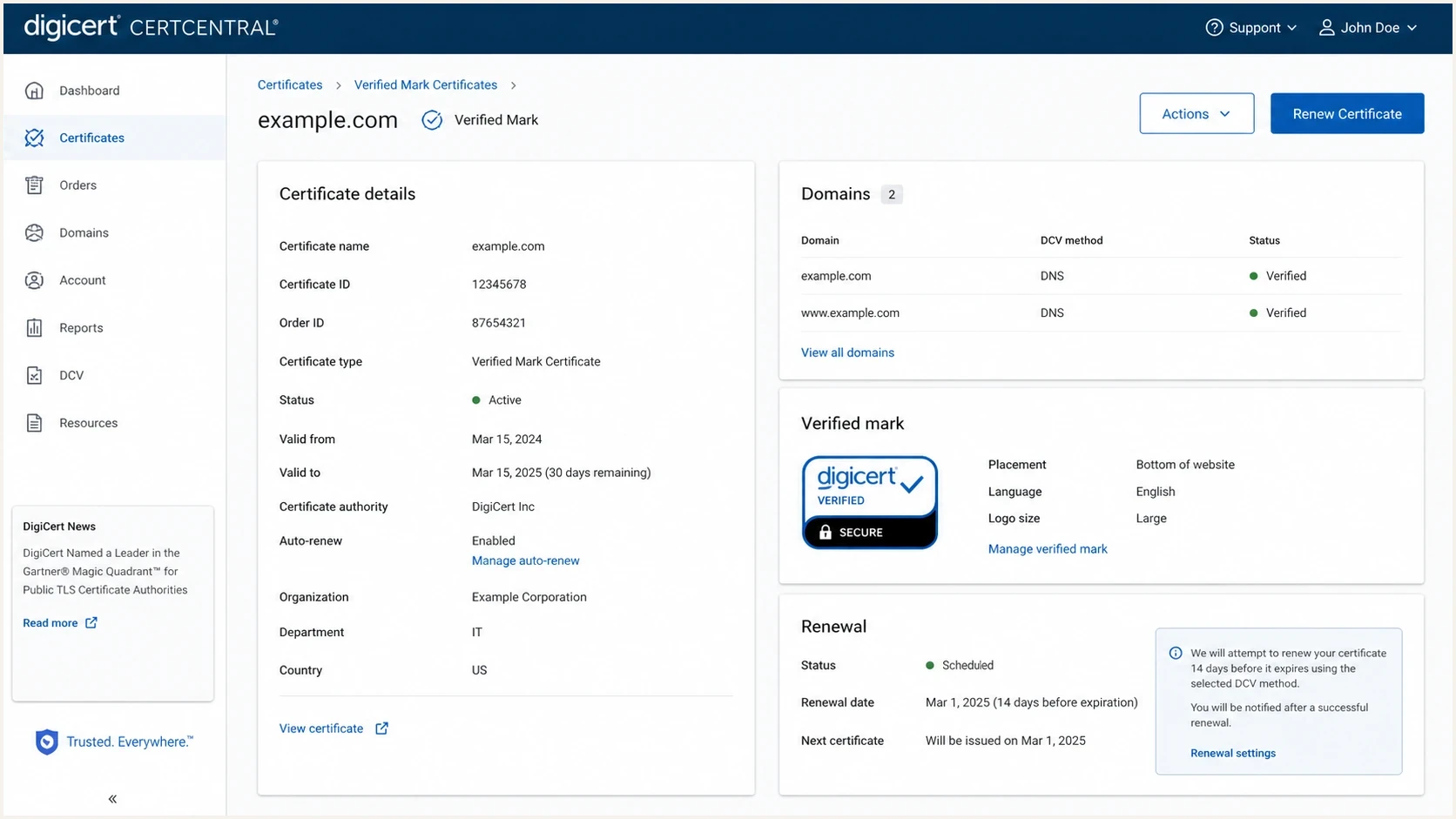Click the Scheduled renewal status

960,665
